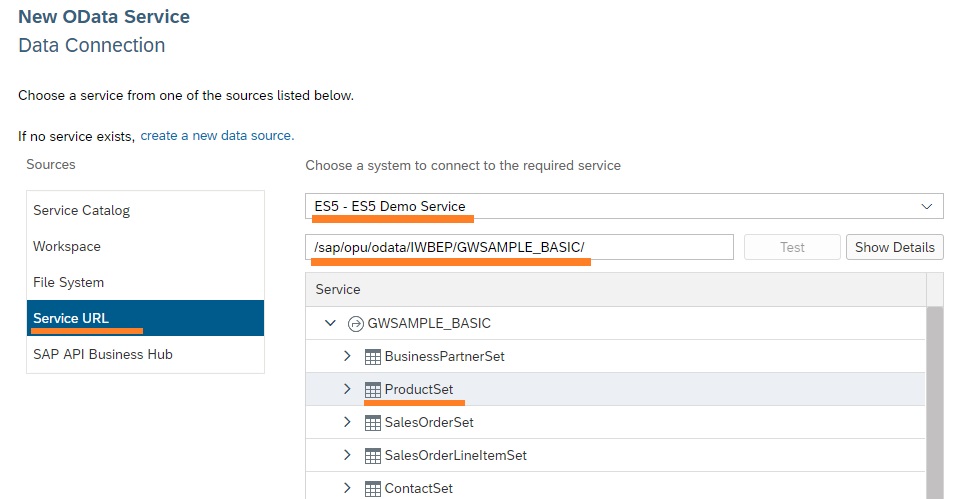
Task: Click the Show Details button
Action: (x=894, y=247)
